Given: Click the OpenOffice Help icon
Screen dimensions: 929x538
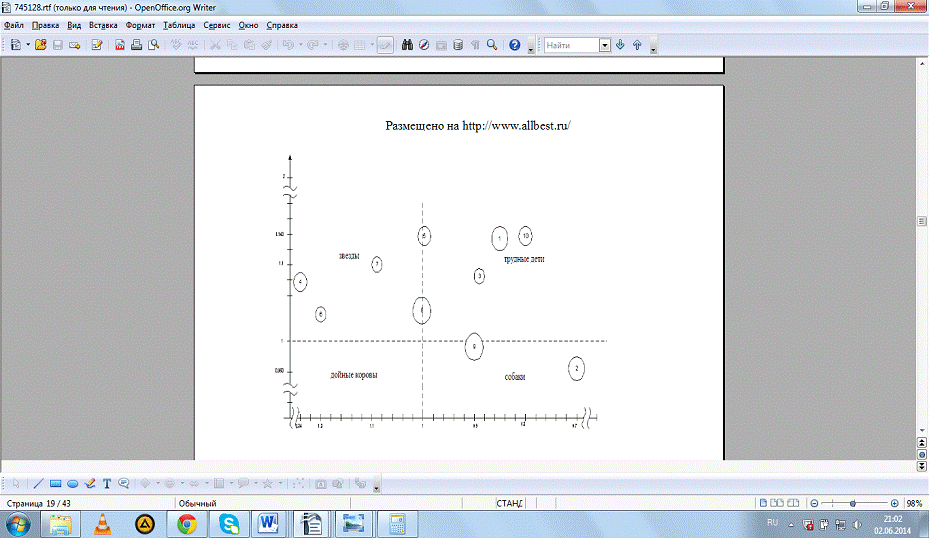Looking at the screenshot, I should click(514, 45).
